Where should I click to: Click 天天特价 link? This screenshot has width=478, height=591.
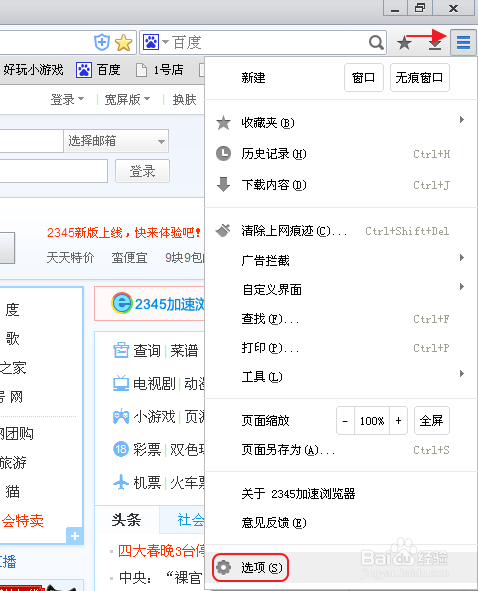70,258
